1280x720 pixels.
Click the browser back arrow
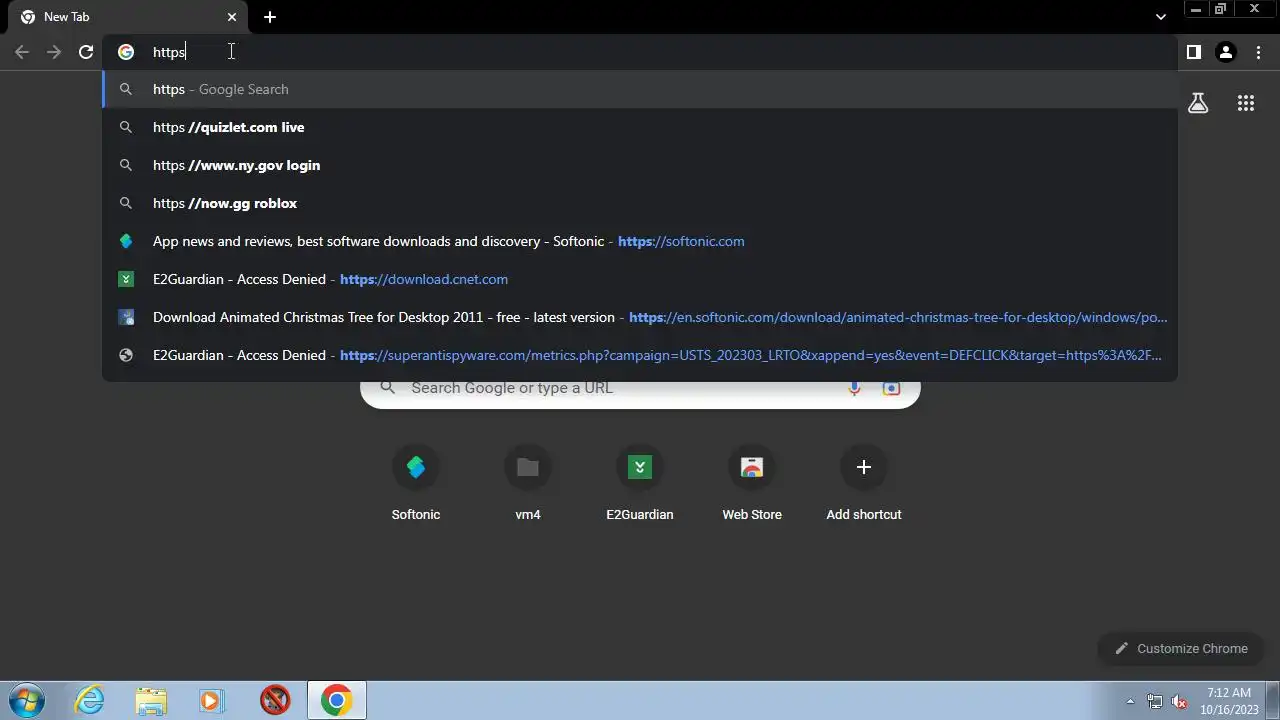(22, 52)
